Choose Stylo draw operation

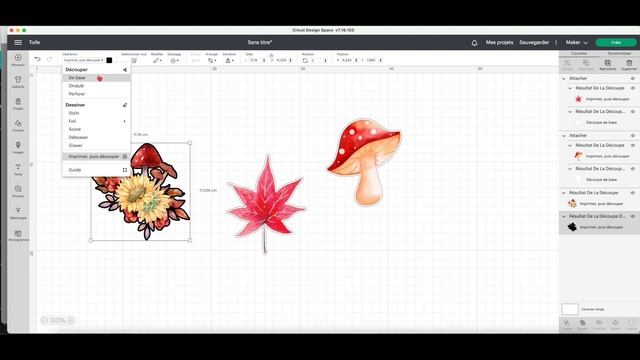[x=96, y=113]
